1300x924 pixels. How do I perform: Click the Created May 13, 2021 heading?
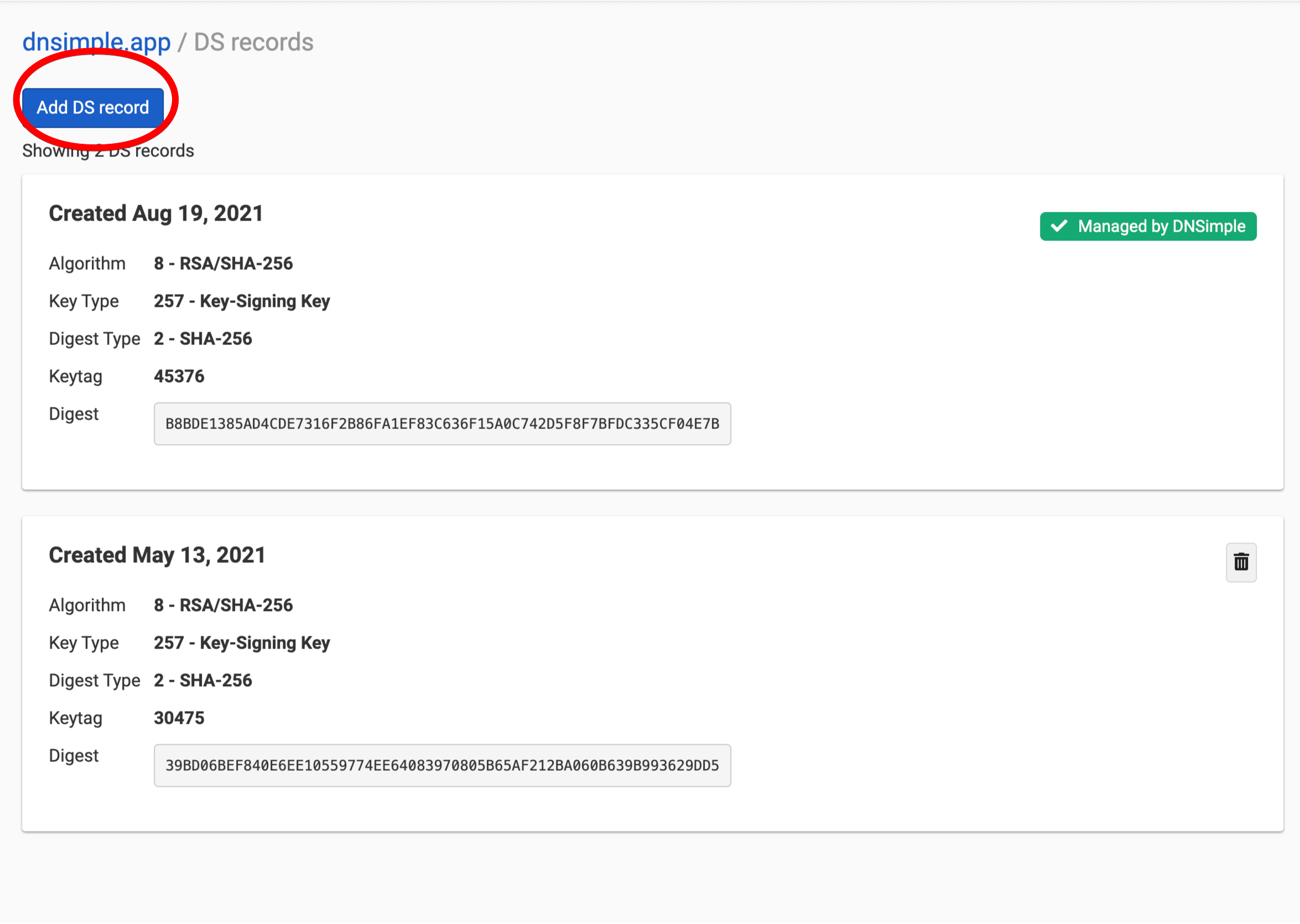point(157,555)
